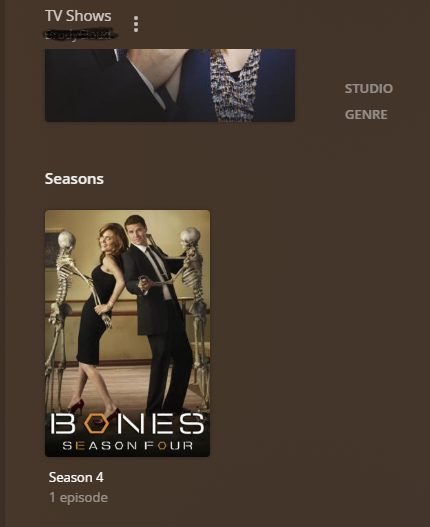Open the three-dot menu beside TV Shows
The width and height of the screenshot is (430, 527).
[136, 24]
